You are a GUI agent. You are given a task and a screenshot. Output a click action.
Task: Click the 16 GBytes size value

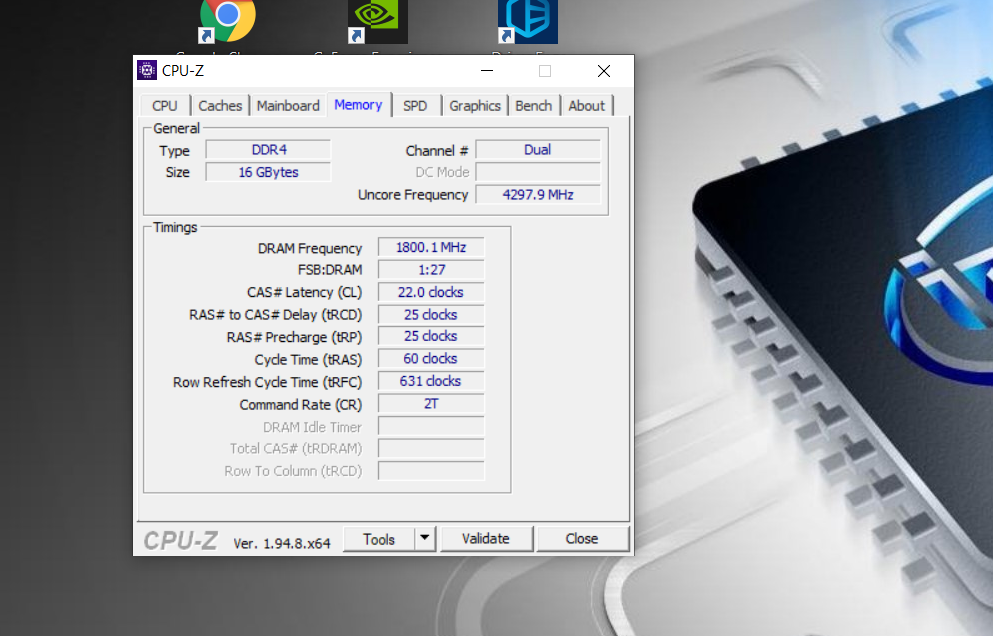269,172
